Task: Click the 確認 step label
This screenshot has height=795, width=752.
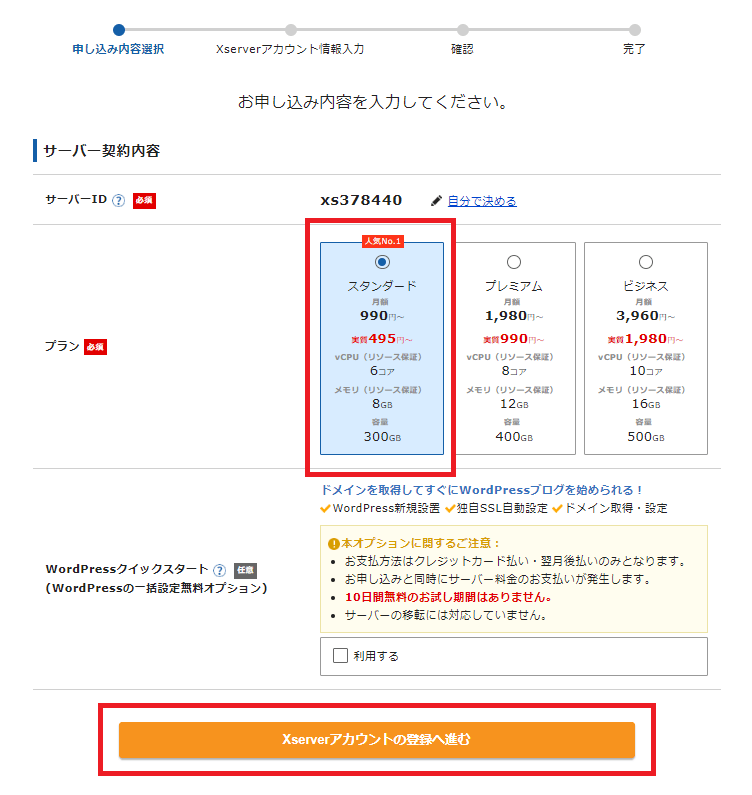Action: pyautogui.click(x=462, y=49)
